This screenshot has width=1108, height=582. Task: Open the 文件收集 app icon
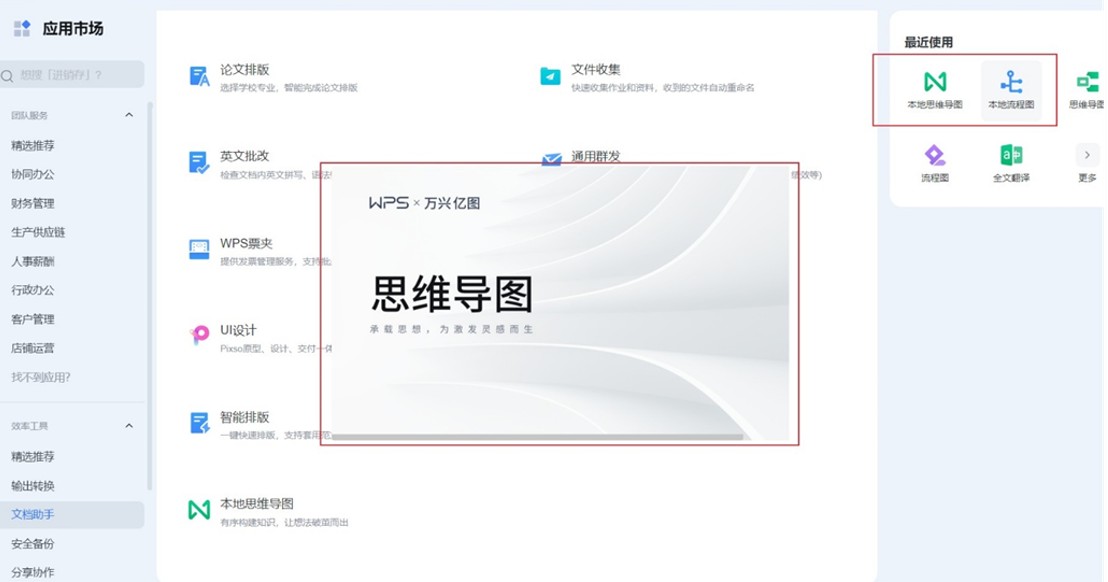550,76
